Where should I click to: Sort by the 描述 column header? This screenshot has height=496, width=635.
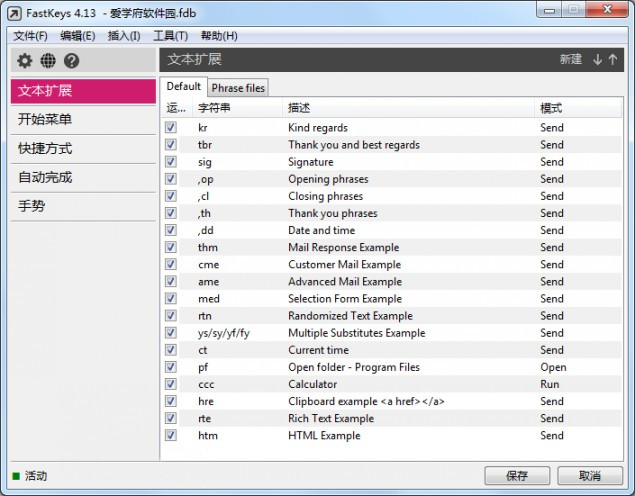(408, 108)
